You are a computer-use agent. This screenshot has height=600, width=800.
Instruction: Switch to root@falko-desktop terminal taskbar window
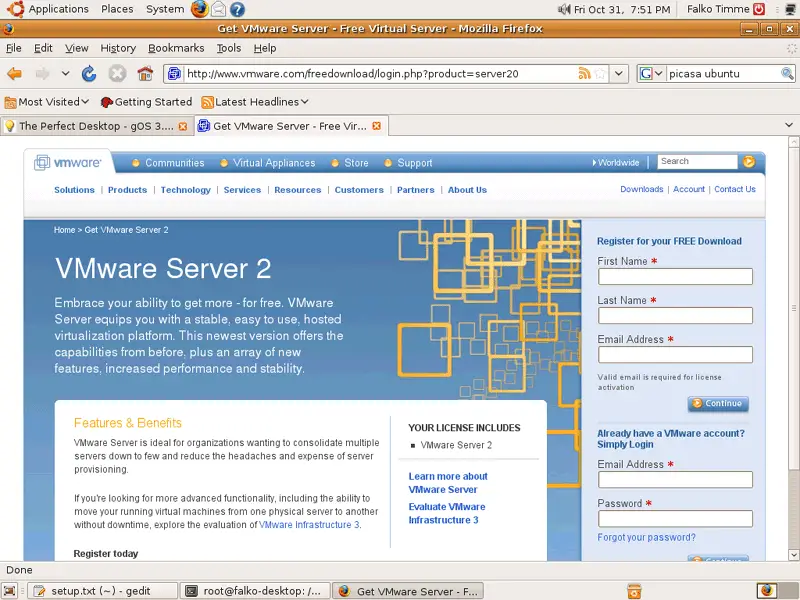click(x=256, y=591)
